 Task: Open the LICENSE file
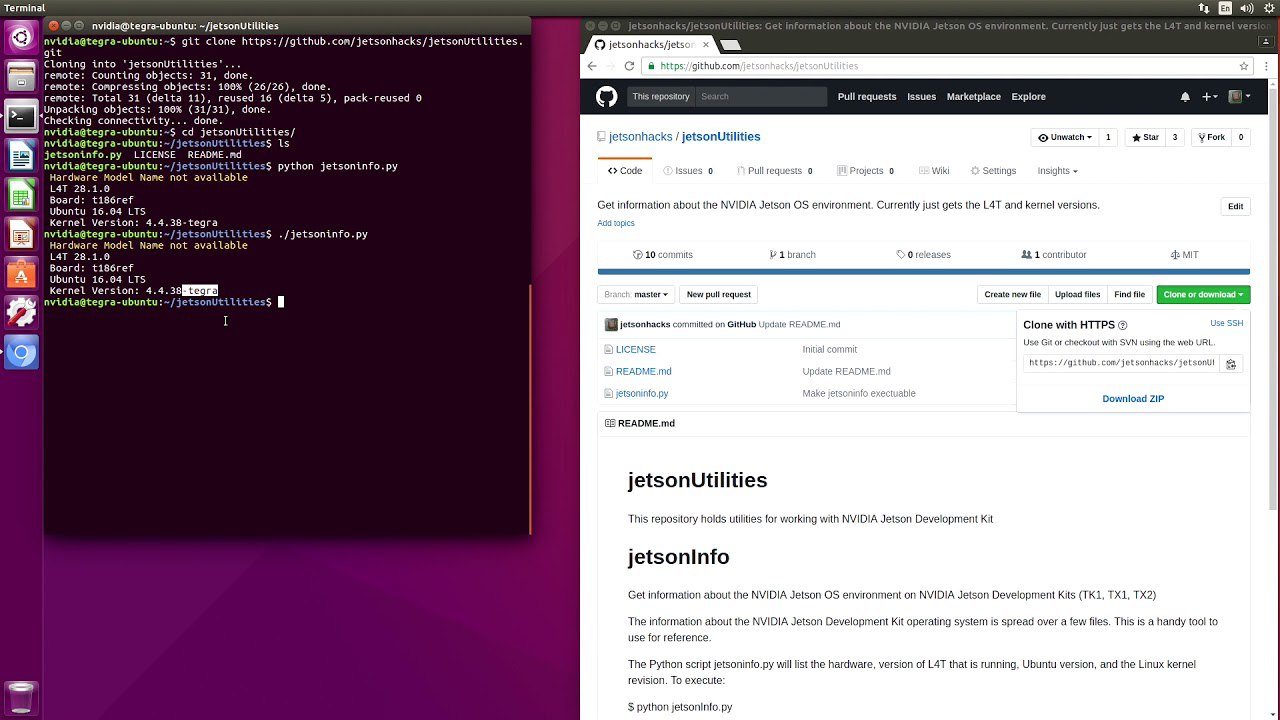636,350
